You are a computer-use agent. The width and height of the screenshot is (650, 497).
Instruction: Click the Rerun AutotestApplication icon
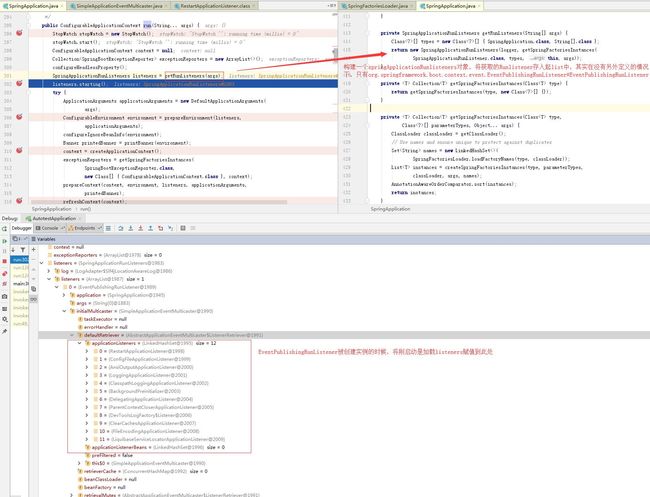pos(5,229)
